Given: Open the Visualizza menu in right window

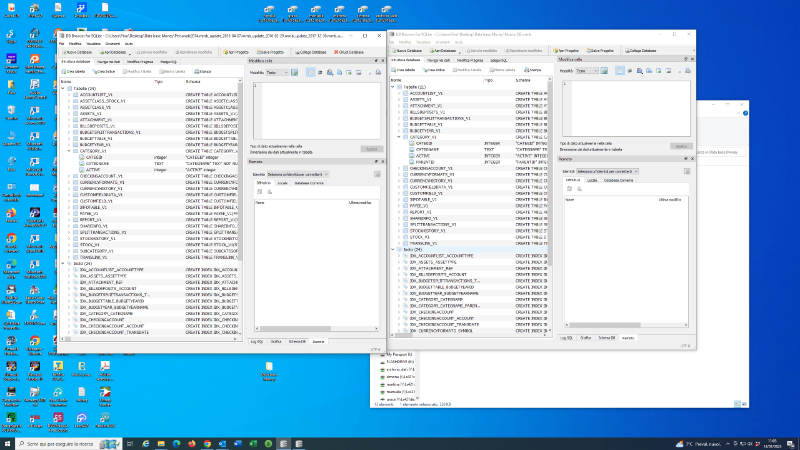Looking at the screenshot, I should pos(423,42).
